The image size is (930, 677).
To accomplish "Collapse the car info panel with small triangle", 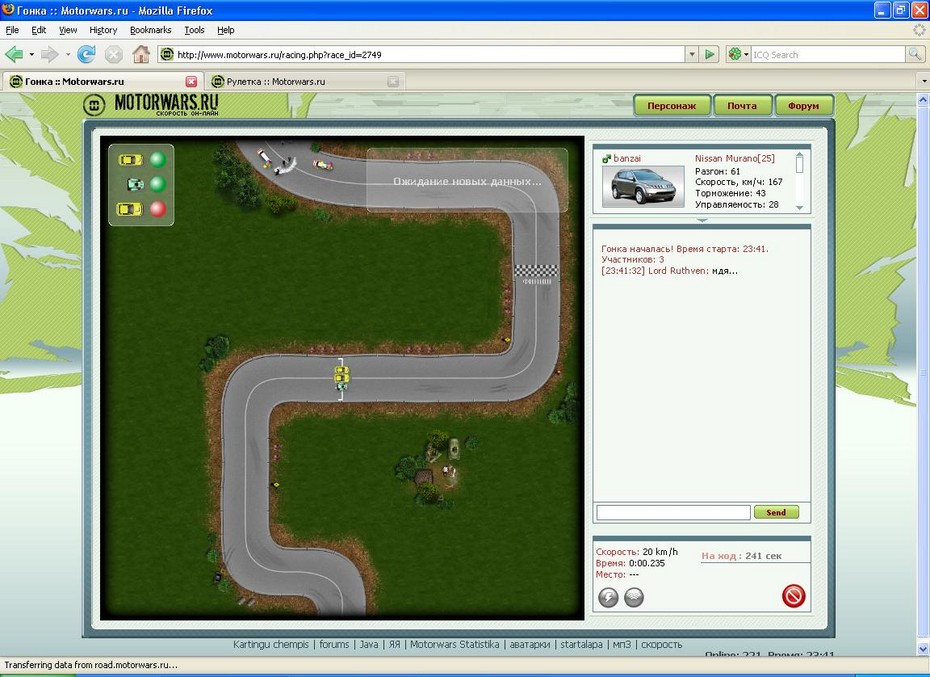I will tap(702, 220).
